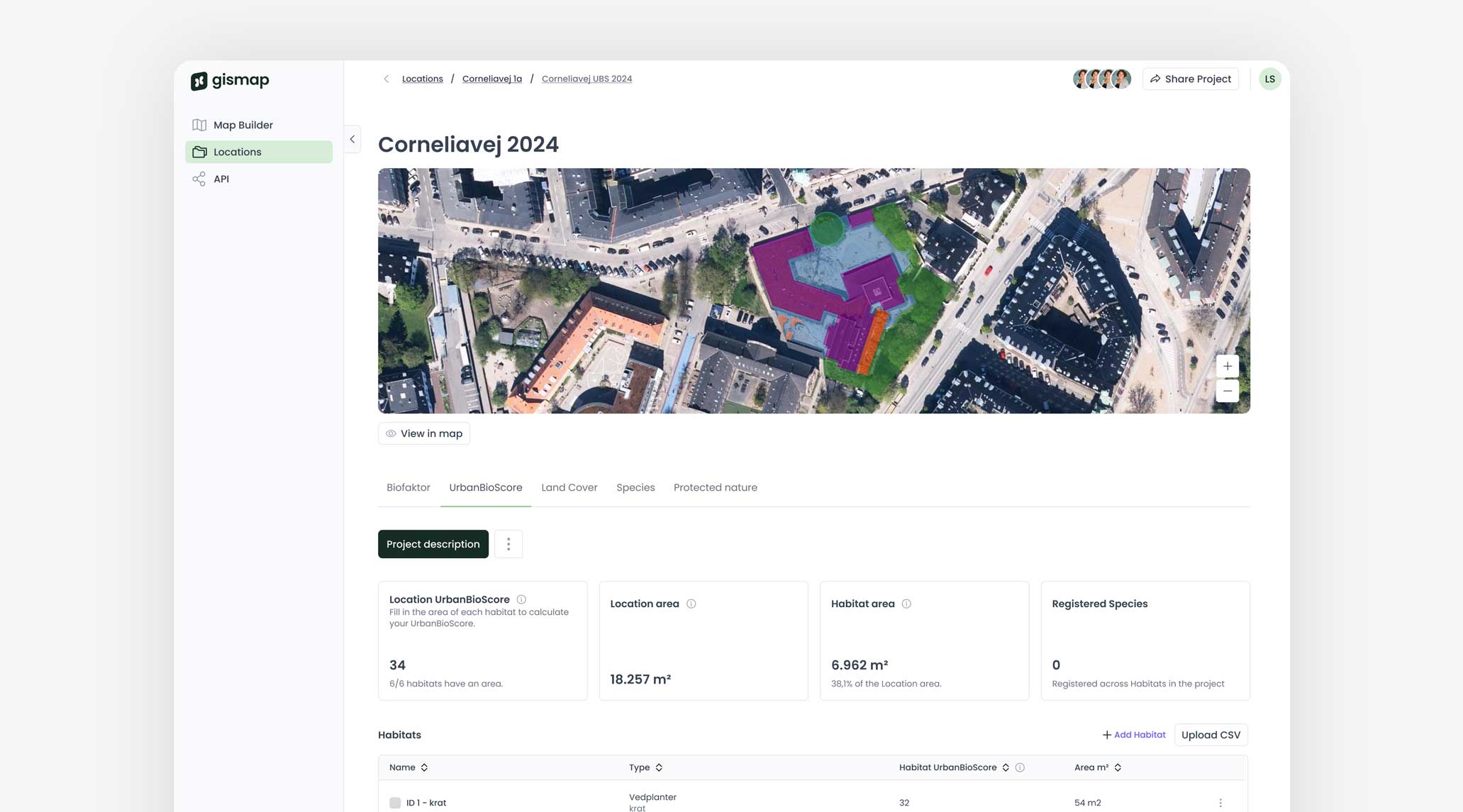Switch to the Biofaktor tab

tap(408, 487)
